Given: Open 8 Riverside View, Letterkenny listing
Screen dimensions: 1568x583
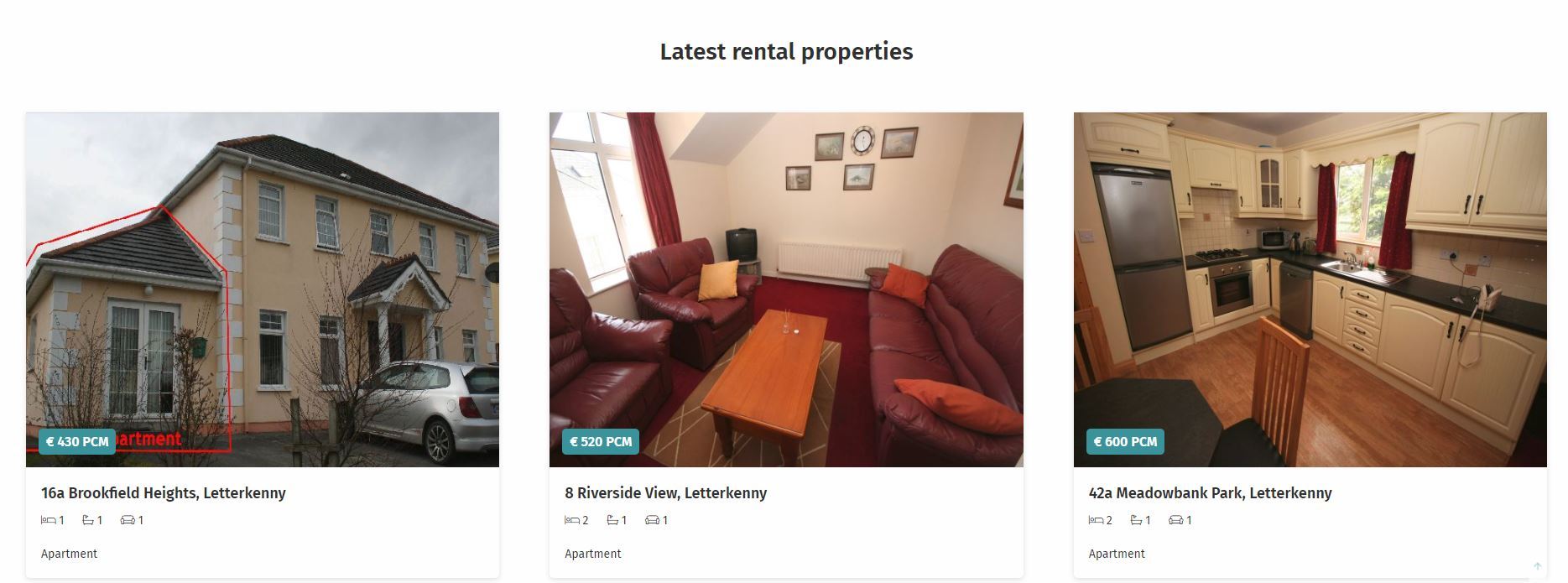Looking at the screenshot, I should click(x=666, y=493).
